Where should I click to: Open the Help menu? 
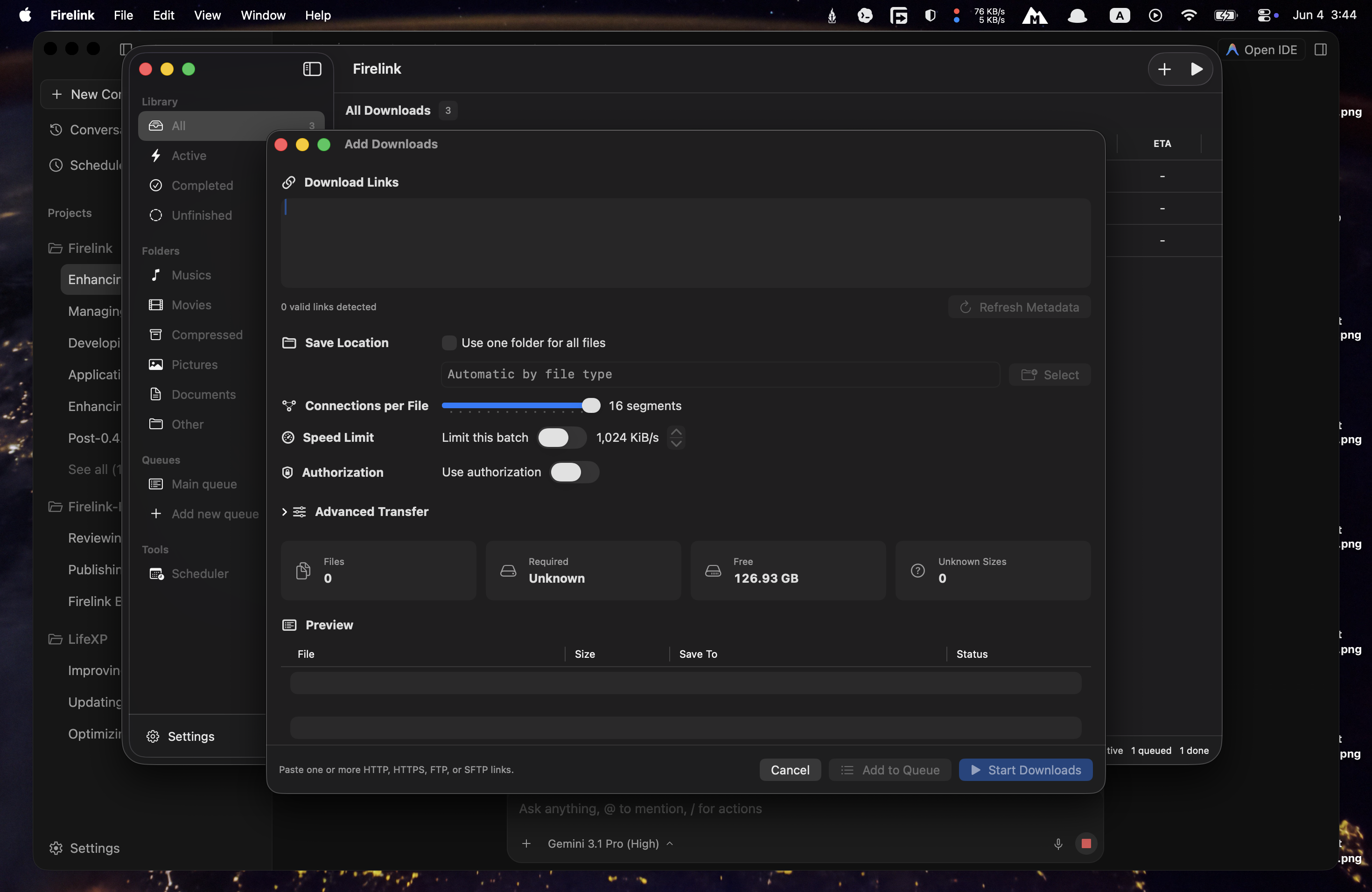318,15
